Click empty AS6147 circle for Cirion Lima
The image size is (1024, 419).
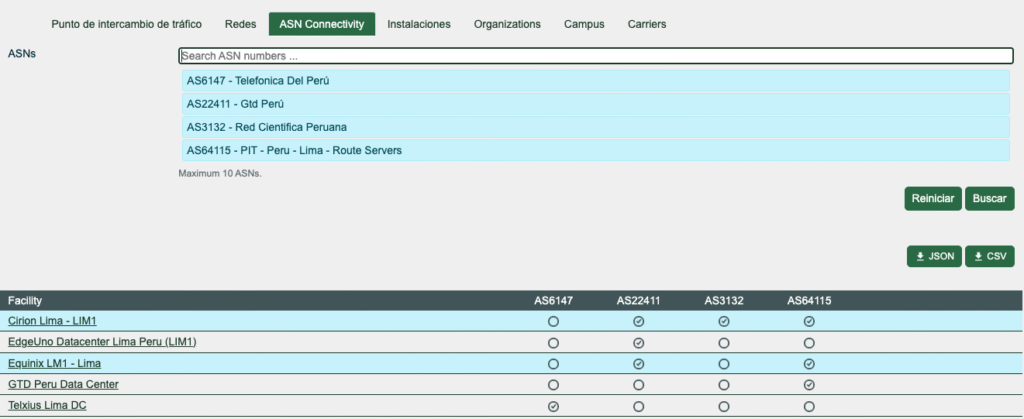coord(553,321)
